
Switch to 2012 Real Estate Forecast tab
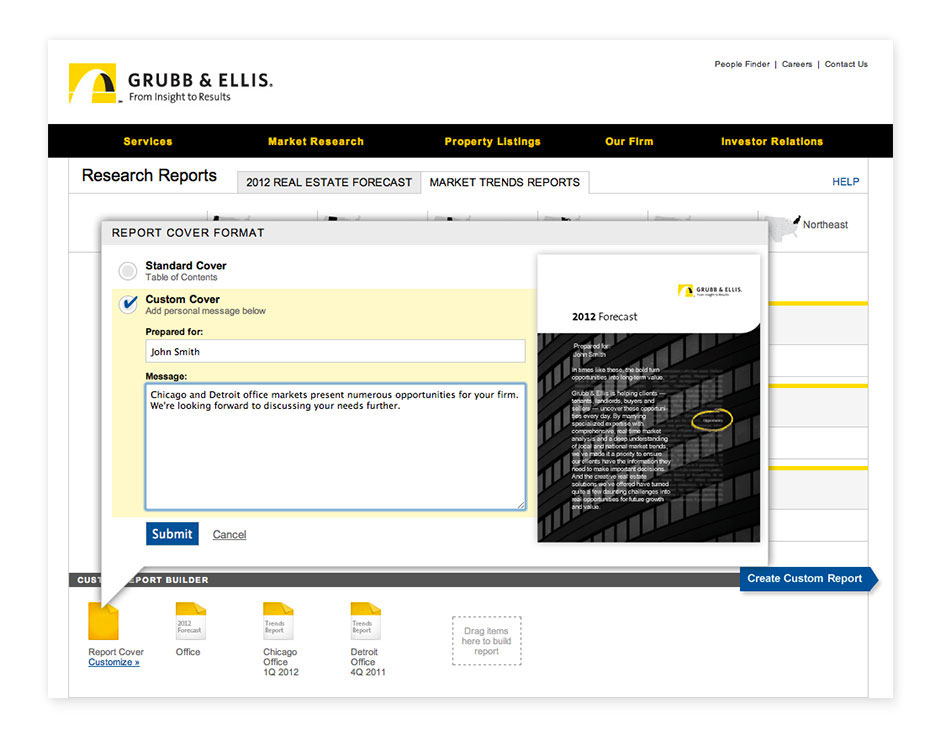[329, 182]
